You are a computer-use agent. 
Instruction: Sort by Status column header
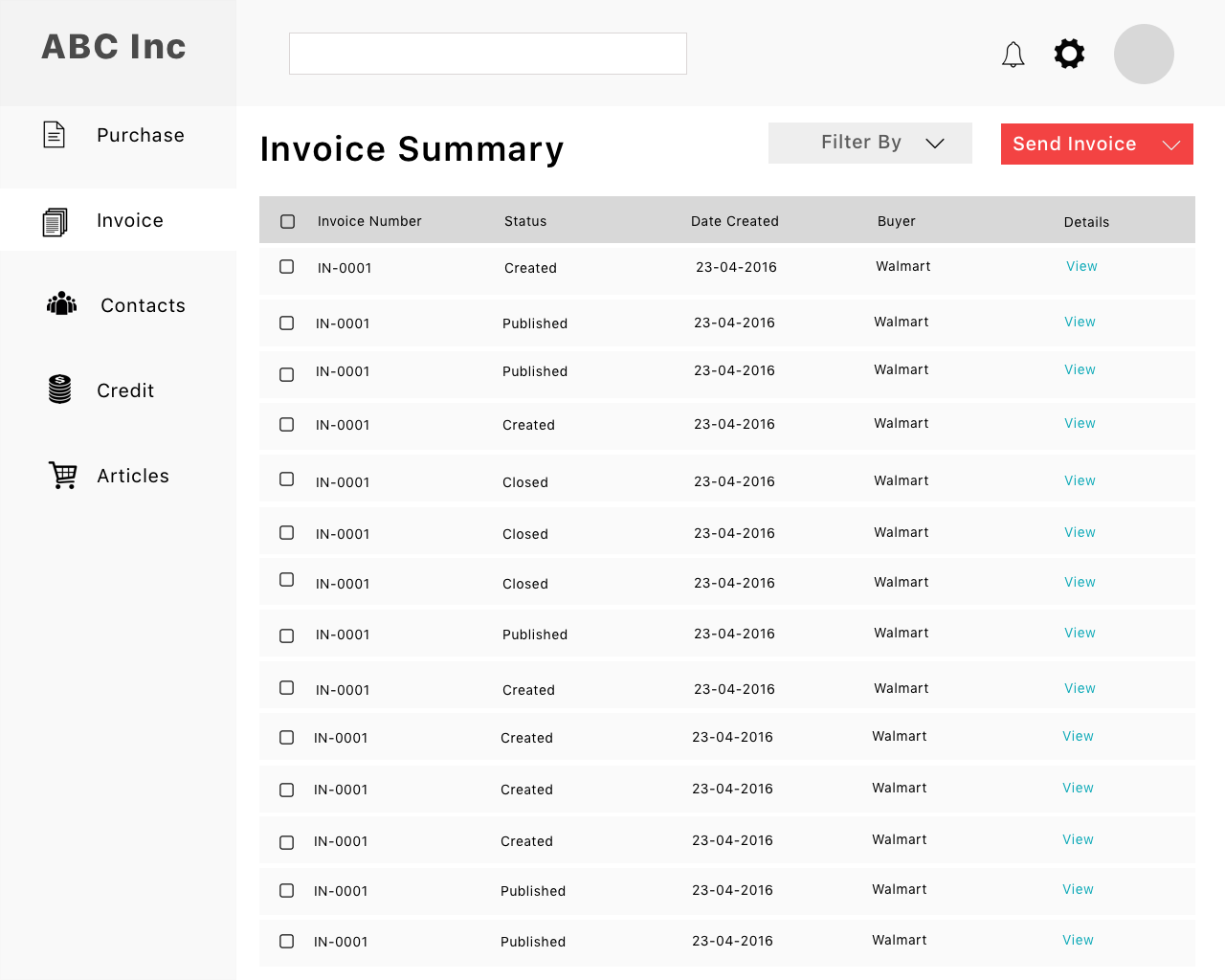tap(525, 221)
